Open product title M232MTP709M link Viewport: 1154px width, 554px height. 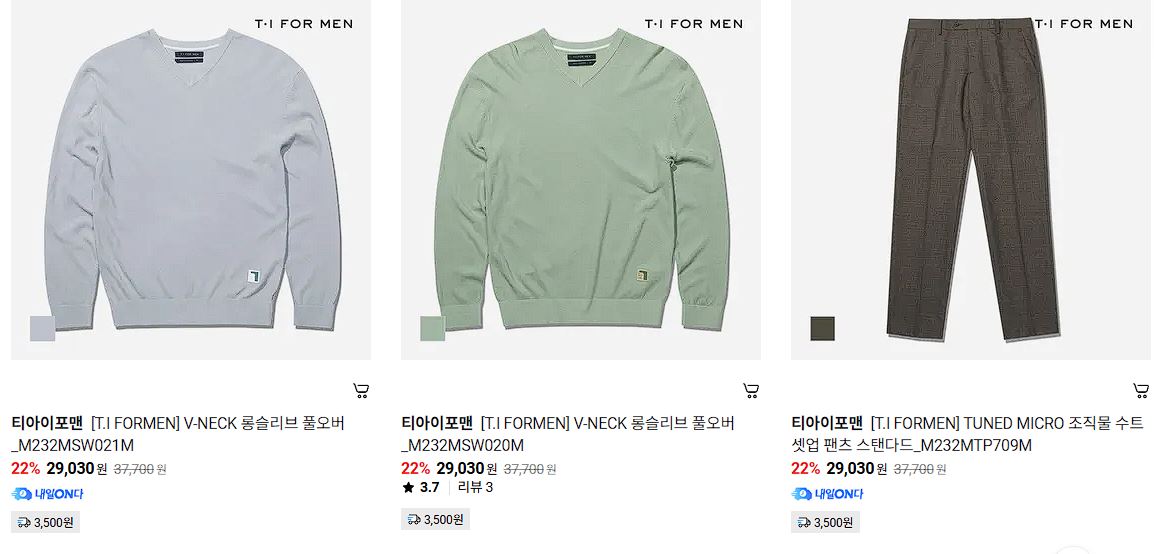[x=968, y=434]
